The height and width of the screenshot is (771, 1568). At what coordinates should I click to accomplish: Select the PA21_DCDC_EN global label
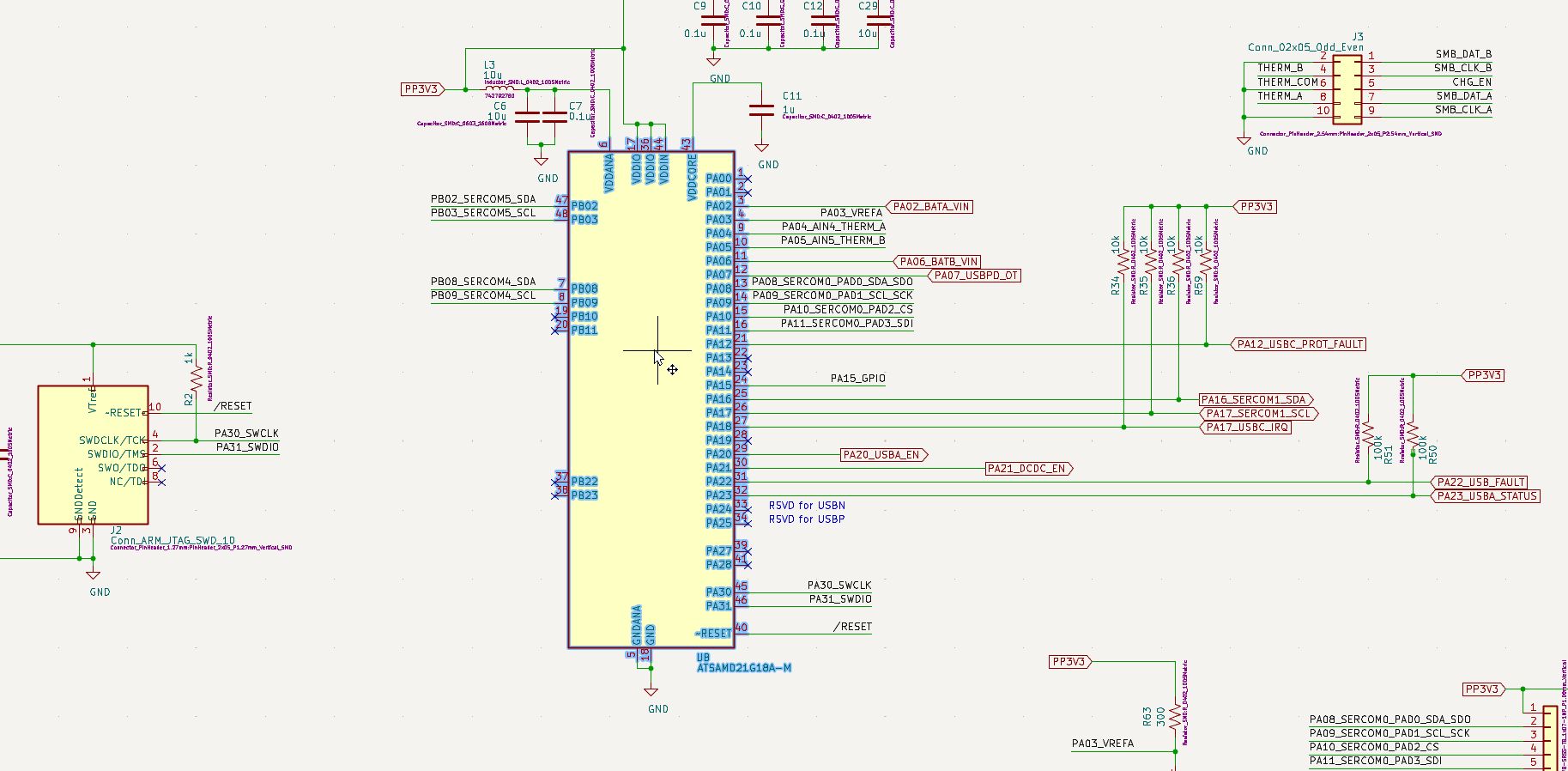pos(1030,469)
